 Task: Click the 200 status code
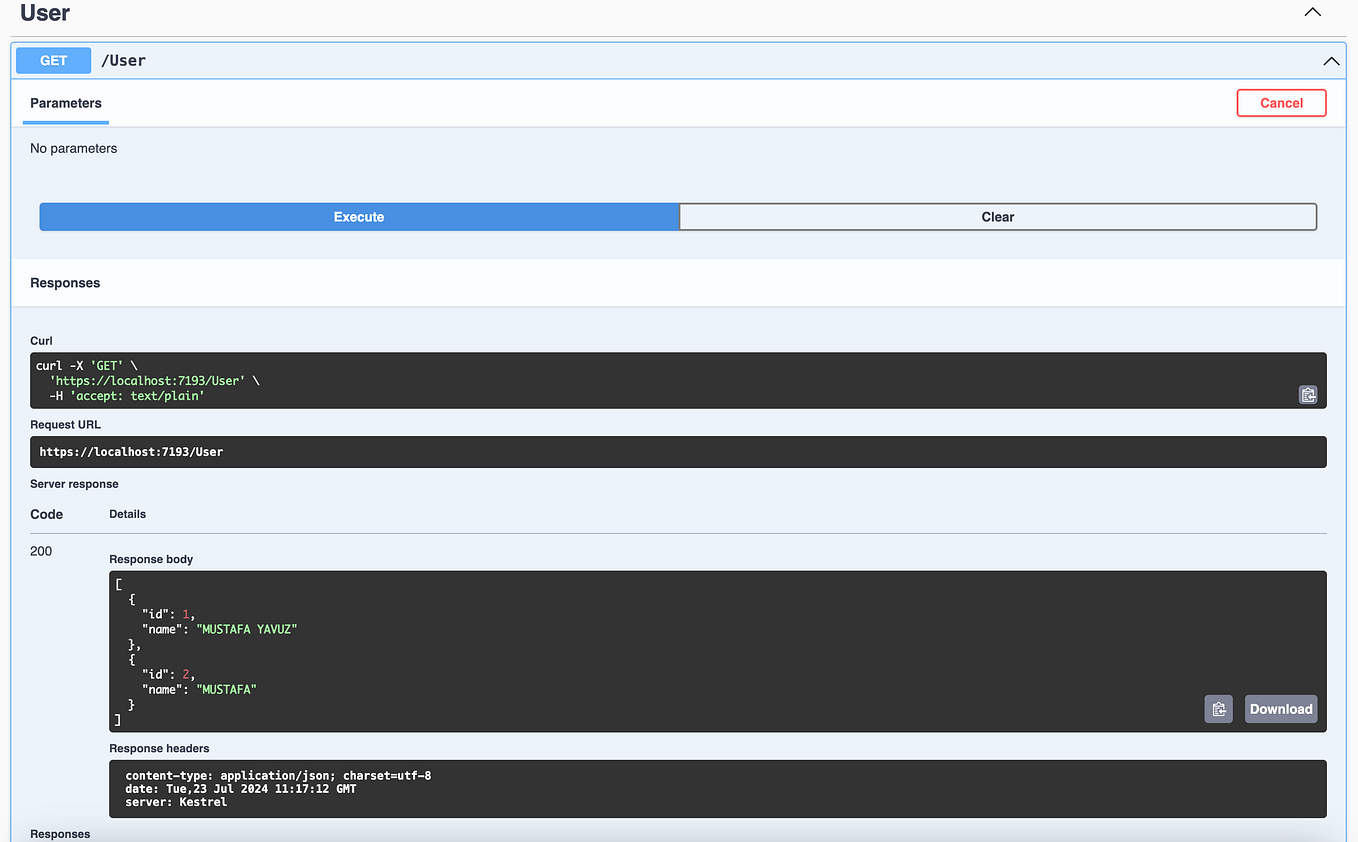coord(40,551)
